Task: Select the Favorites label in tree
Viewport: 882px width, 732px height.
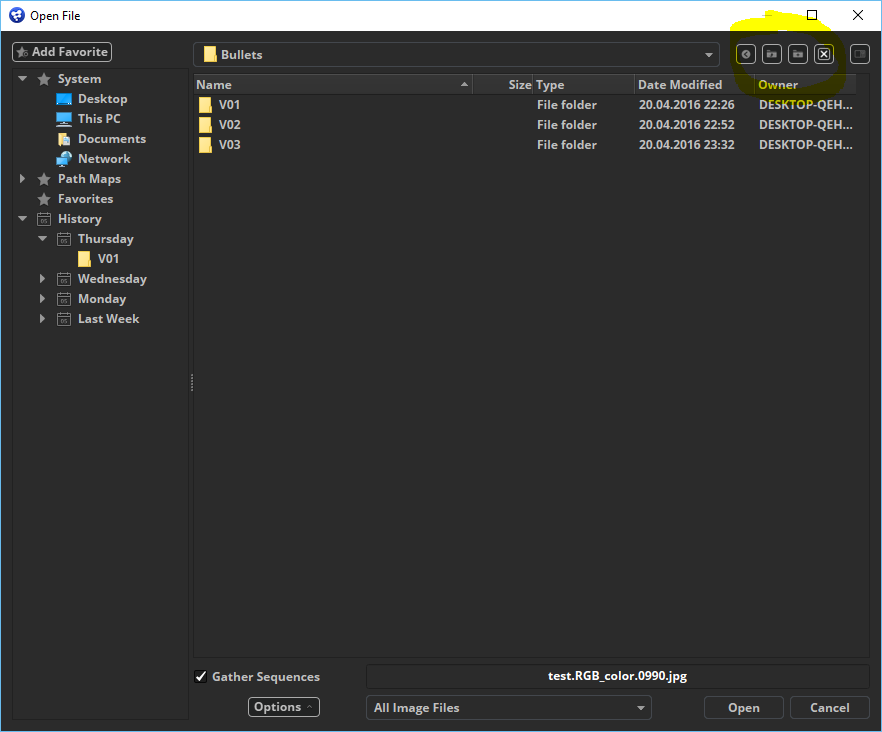Action: point(86,199)
